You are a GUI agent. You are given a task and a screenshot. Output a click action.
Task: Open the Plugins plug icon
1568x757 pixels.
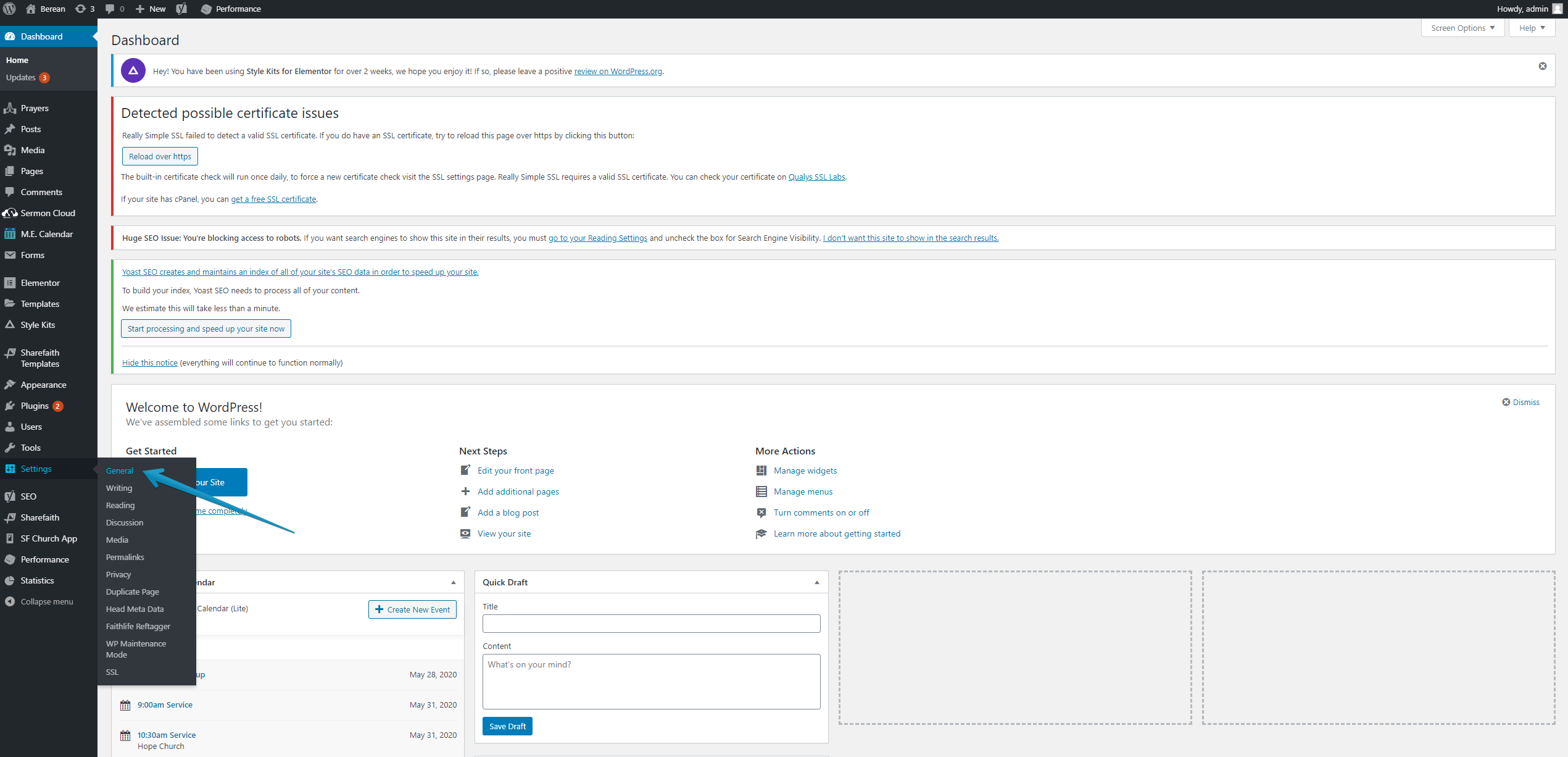click(10, 406)
